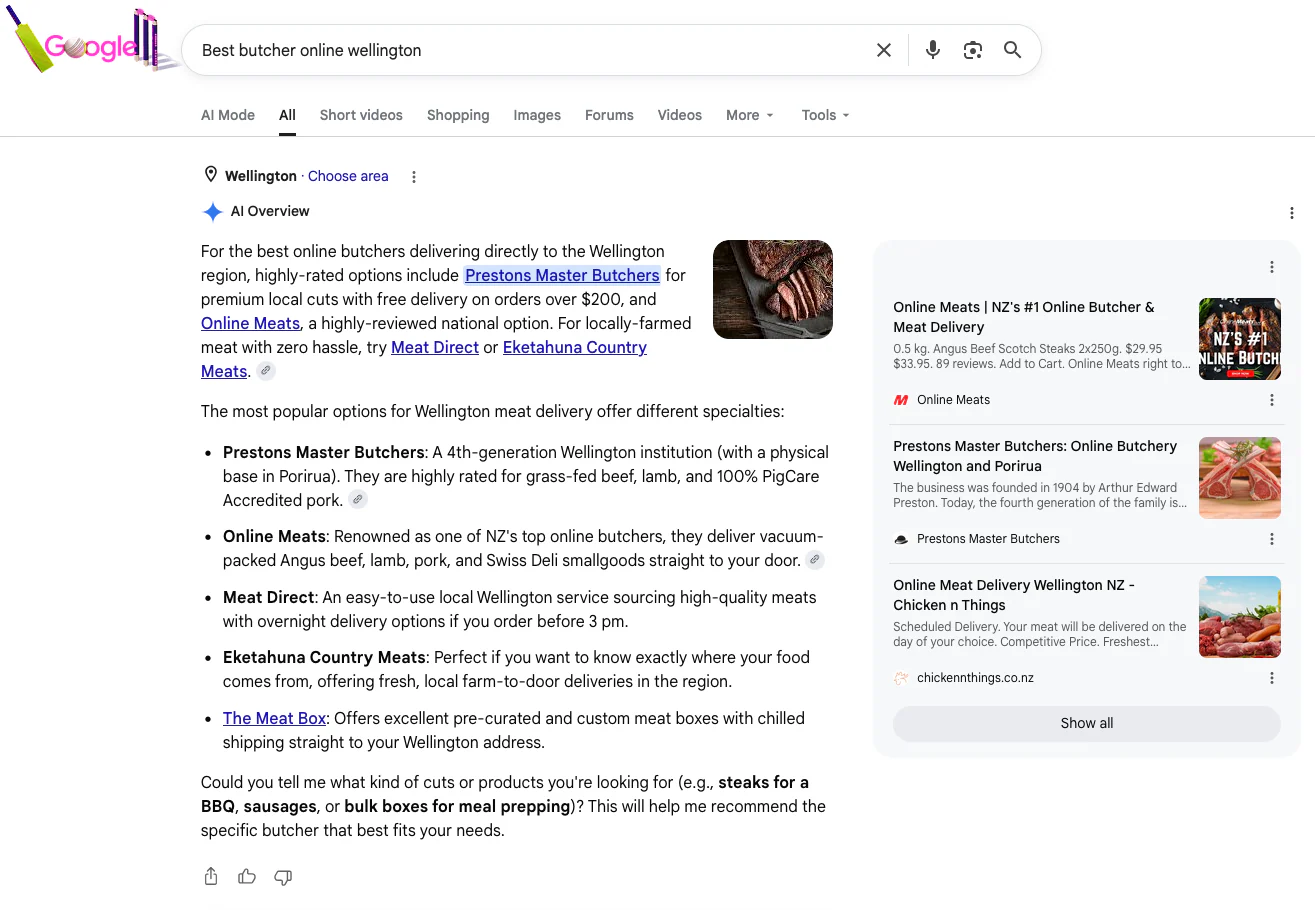
Task: Open Prestons Master Butchers Online Butchery result
Action: (x=1035, y=456)
